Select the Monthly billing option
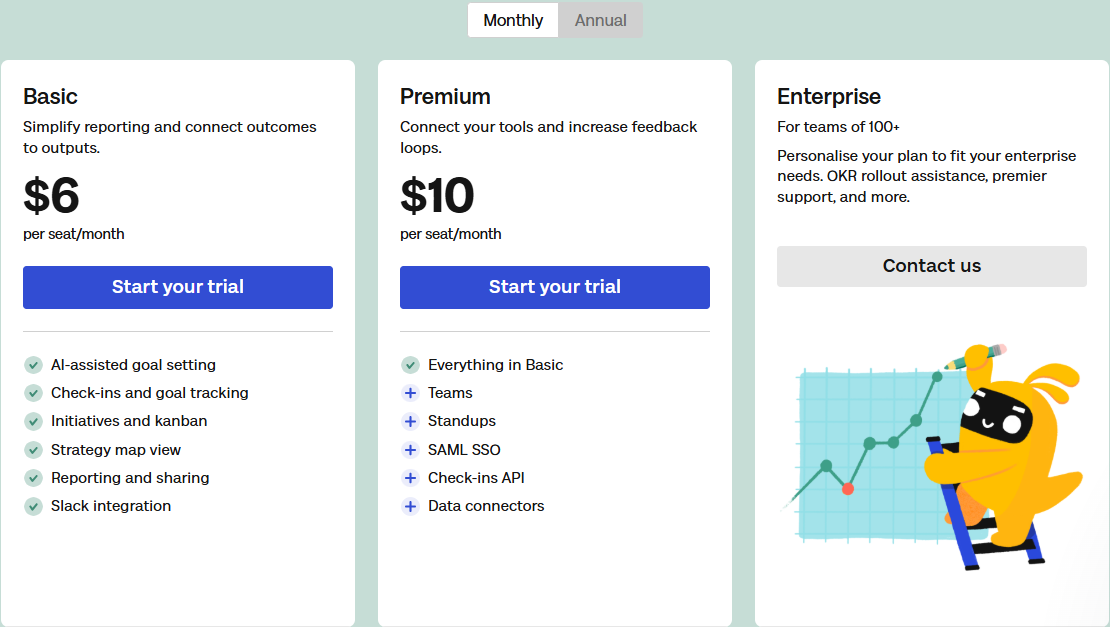 pyautogui.click(x=512, y=20)
